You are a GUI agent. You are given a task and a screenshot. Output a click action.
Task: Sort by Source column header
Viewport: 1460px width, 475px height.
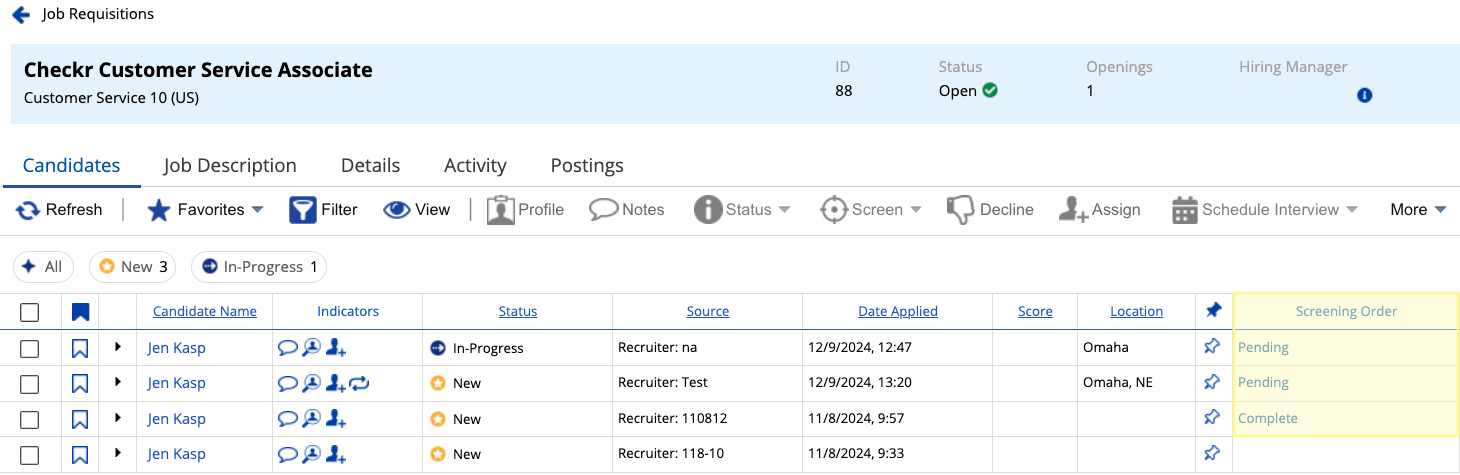coord(708,311)
